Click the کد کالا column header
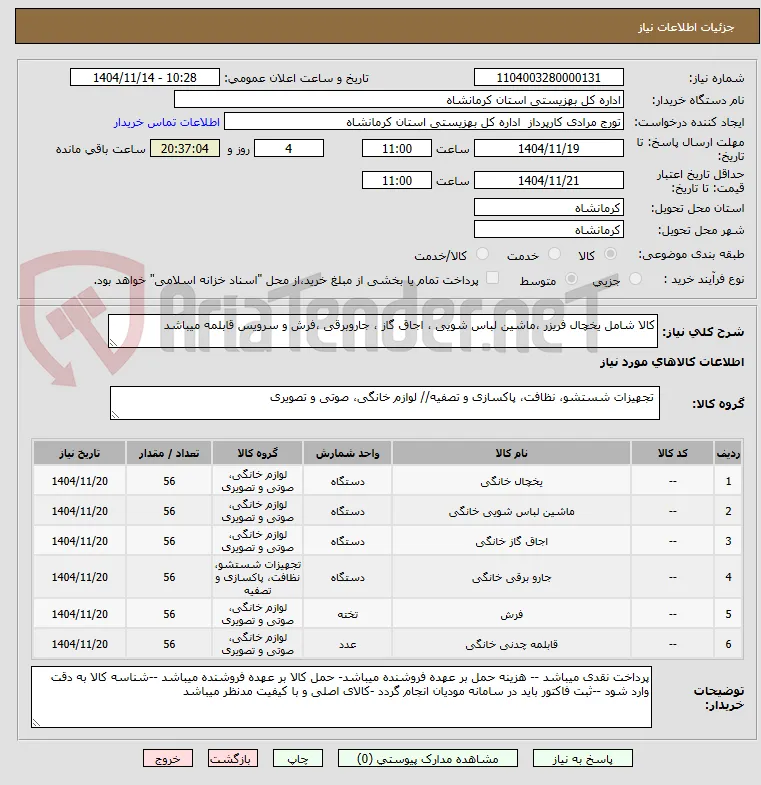 (672, 453)
